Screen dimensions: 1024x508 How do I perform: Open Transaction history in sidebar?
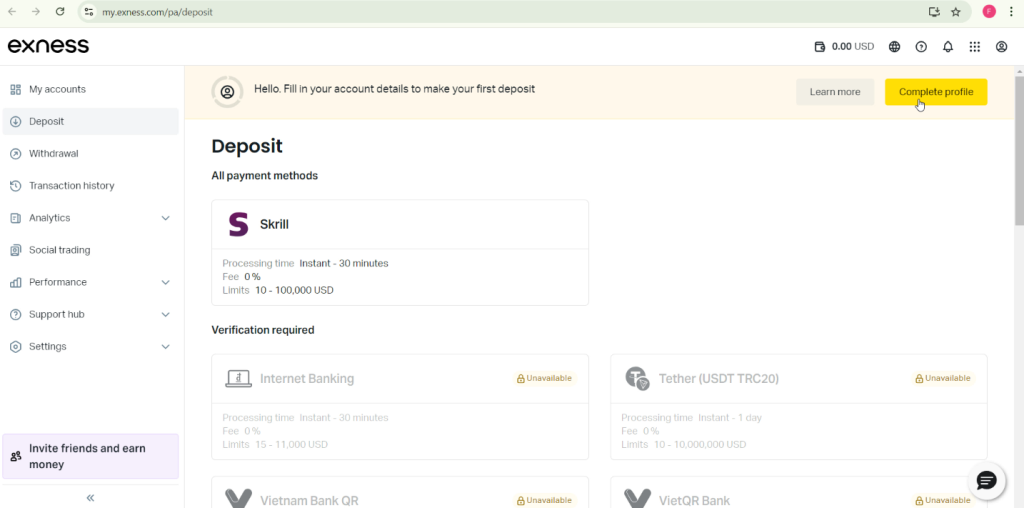coord(91,186)
